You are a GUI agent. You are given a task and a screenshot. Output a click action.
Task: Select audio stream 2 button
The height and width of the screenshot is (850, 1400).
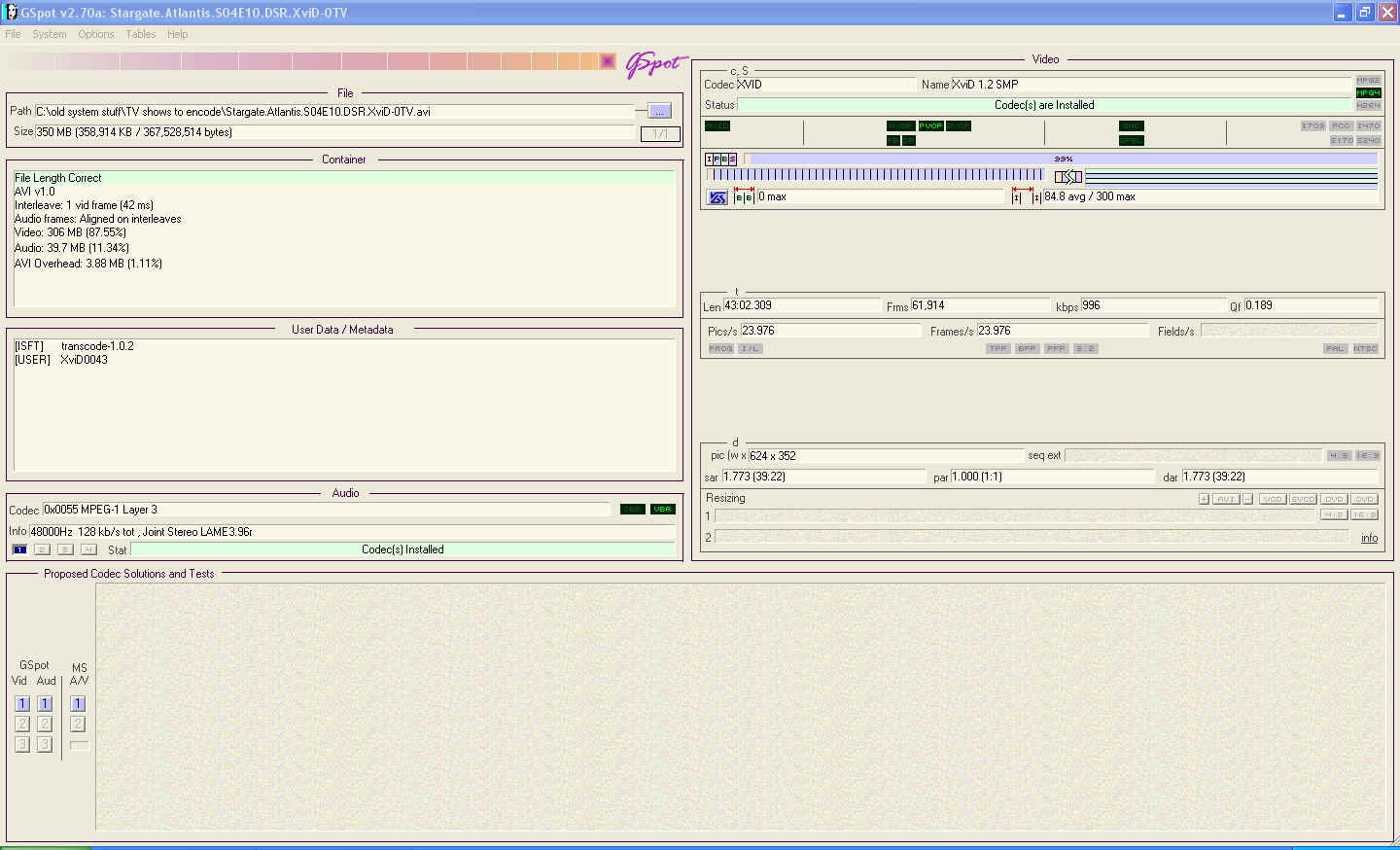[42, 549]
